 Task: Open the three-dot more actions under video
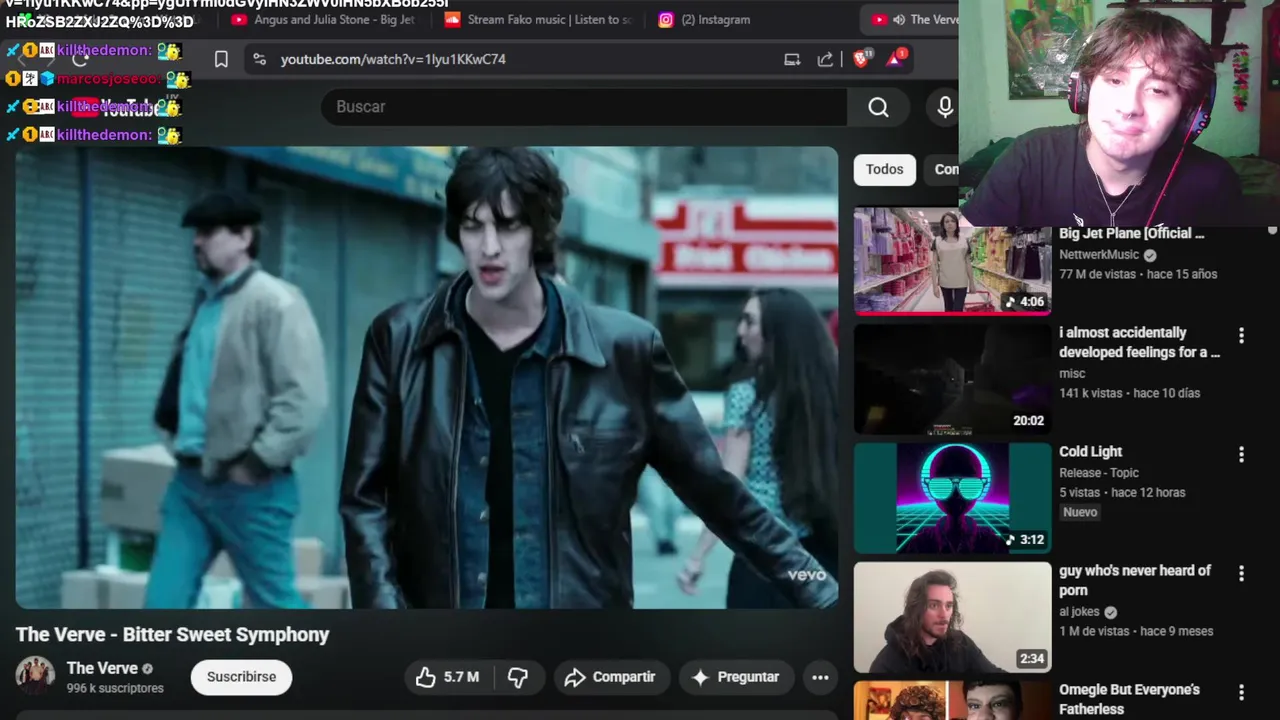point(820,677)
